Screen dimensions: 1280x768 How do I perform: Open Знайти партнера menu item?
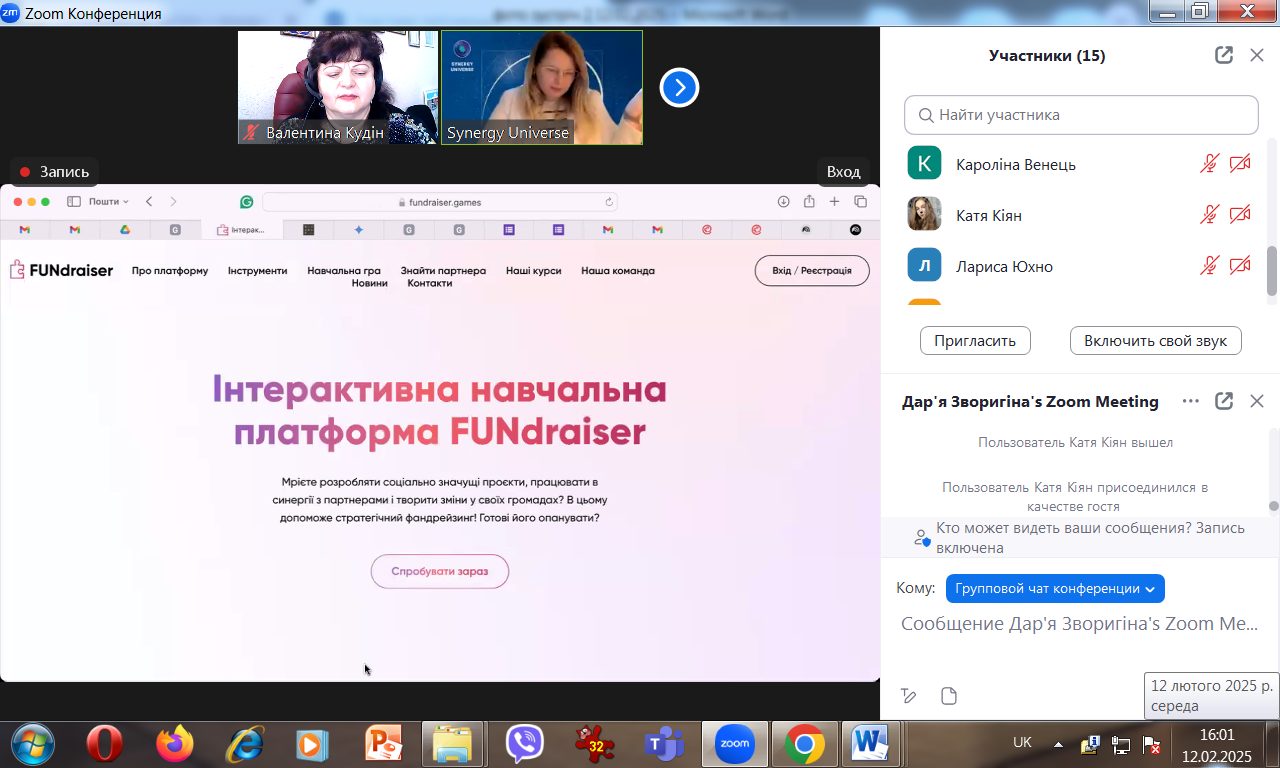tap(443, 271)
